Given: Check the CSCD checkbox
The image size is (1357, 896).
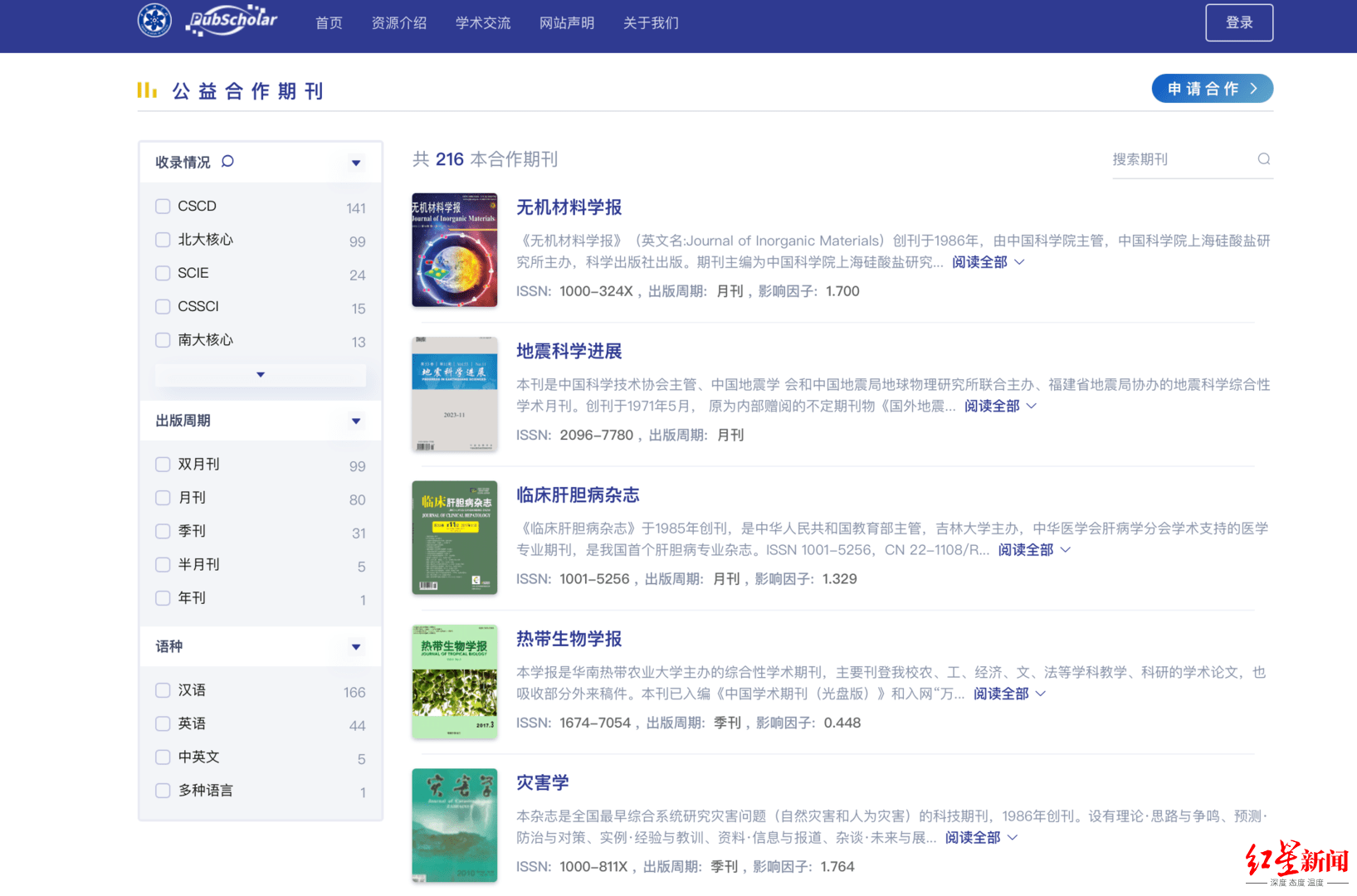Looking at the screenshot, I should click(x=163, y=206).
